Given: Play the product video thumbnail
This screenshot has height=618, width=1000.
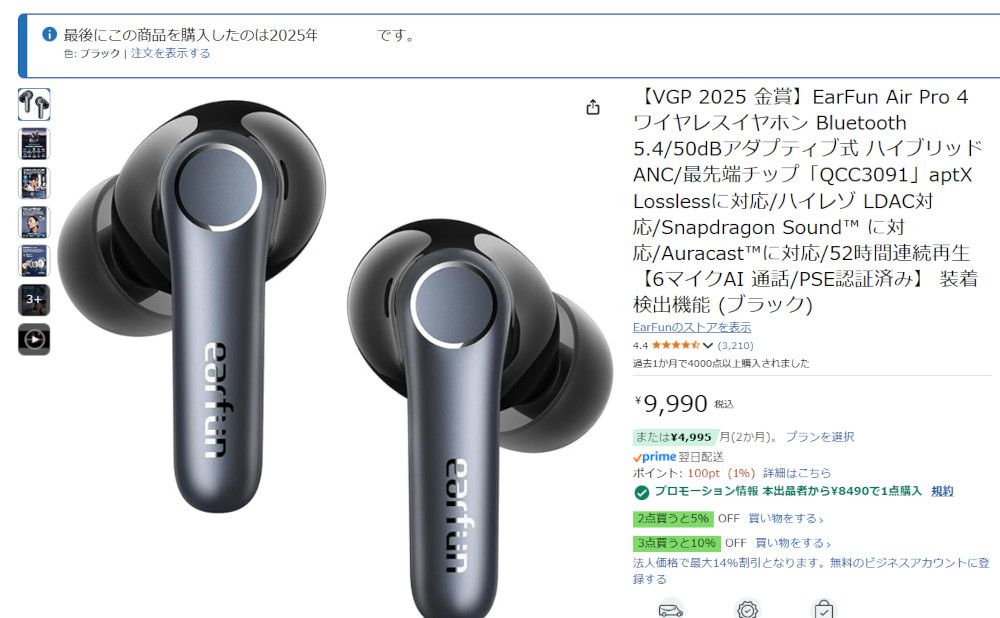Looking at the screenshot, I should tap(34, 339).
